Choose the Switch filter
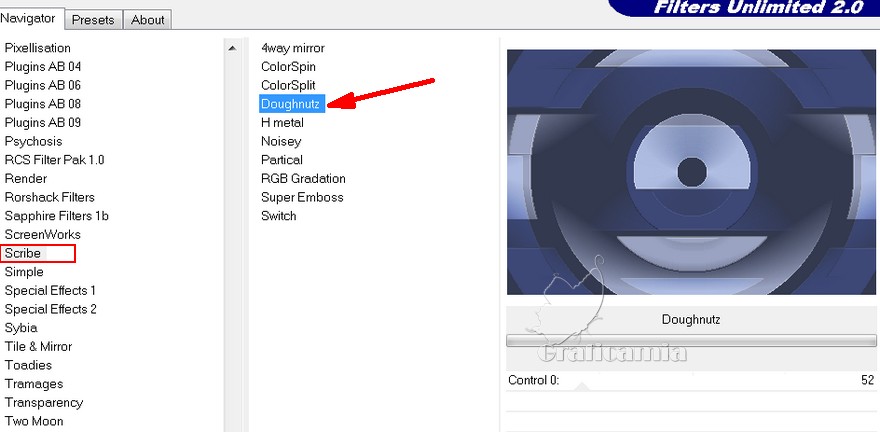880x432 pixels. coord(278,216)
